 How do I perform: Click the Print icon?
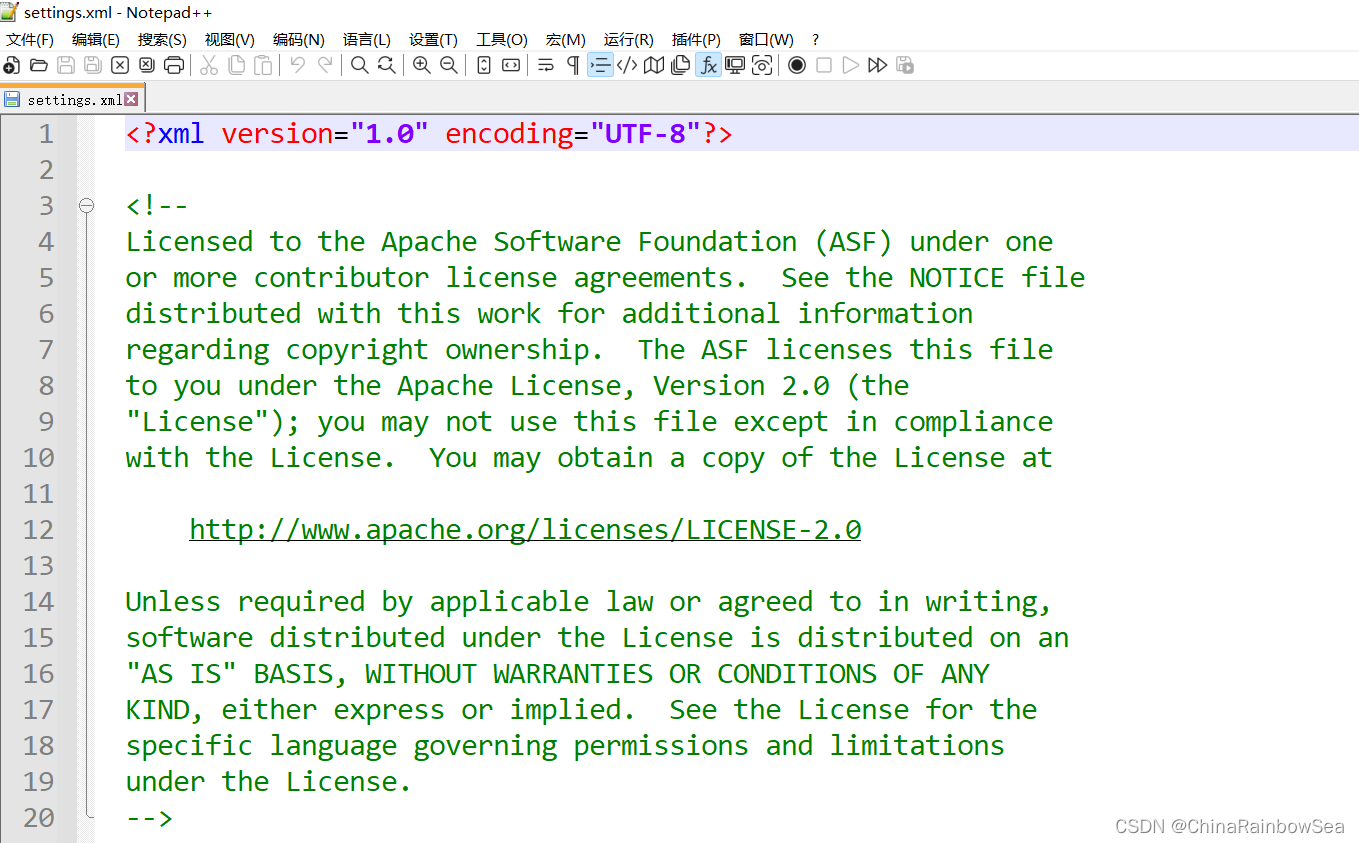pos(174,65)
